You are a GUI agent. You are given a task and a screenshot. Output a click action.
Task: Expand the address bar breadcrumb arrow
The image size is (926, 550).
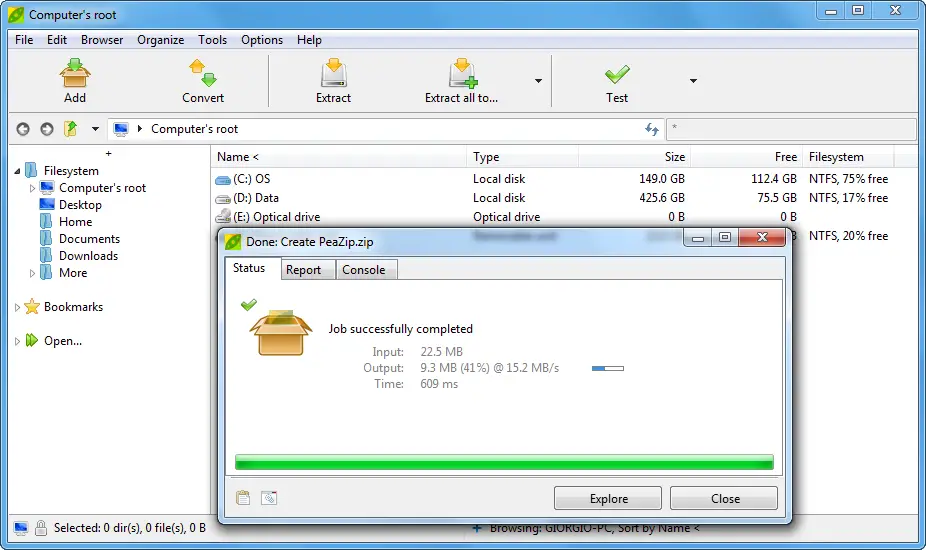140,128
